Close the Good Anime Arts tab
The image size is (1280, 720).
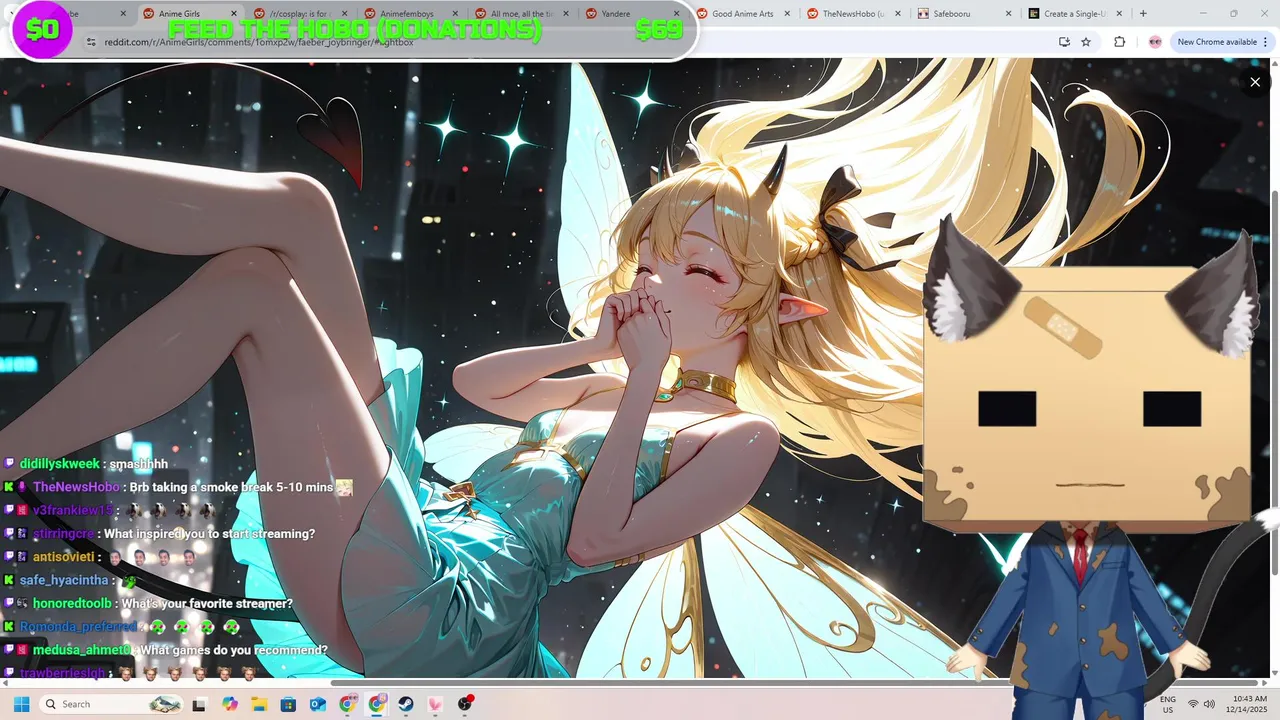click(787, 14)
